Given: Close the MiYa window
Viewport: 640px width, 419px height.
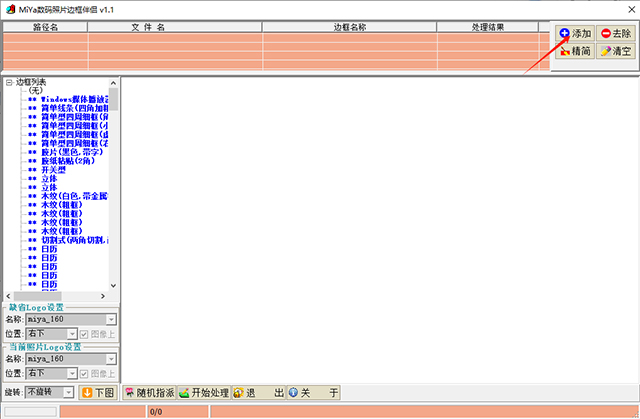Looking at the screenshot, I should (631, 9).
